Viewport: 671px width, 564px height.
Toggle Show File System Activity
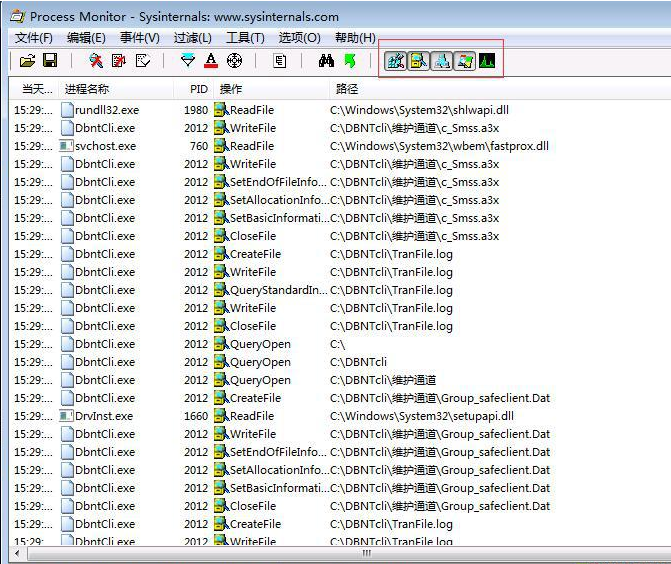[x=419, y=61]
